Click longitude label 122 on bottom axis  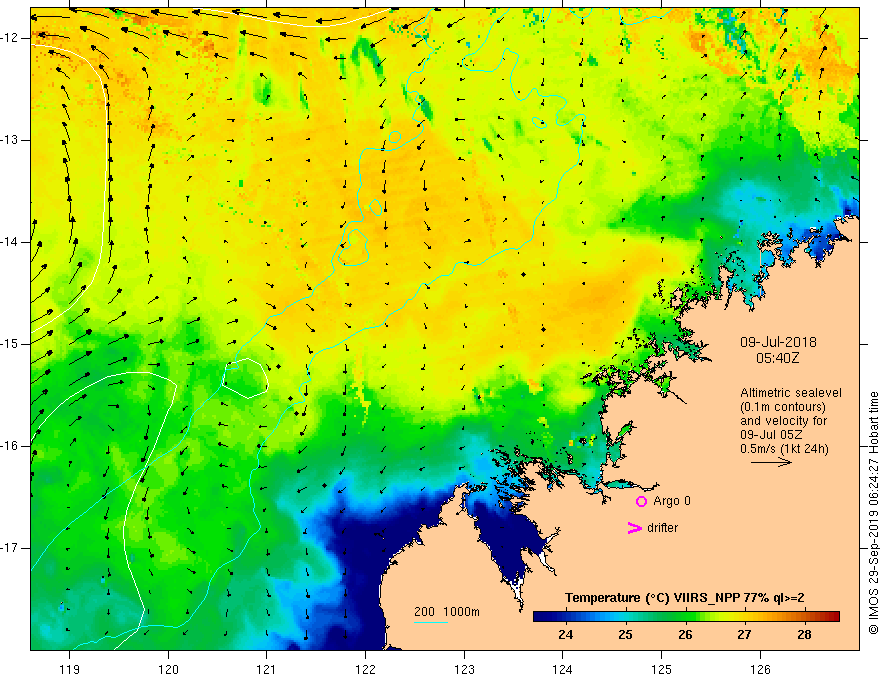click(x=365, y=669)
